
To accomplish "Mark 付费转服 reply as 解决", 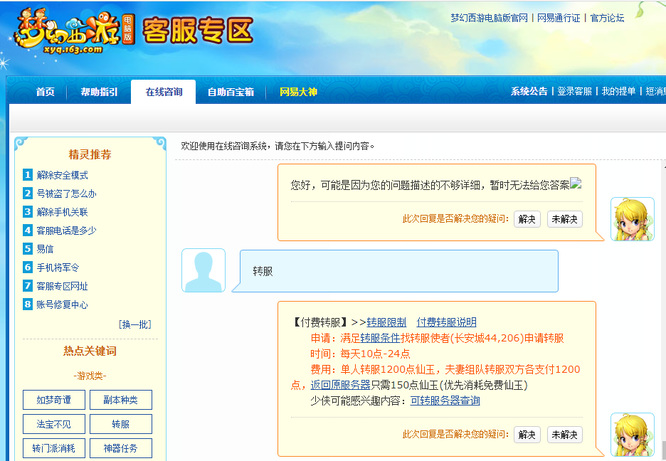I will point(527,435).
